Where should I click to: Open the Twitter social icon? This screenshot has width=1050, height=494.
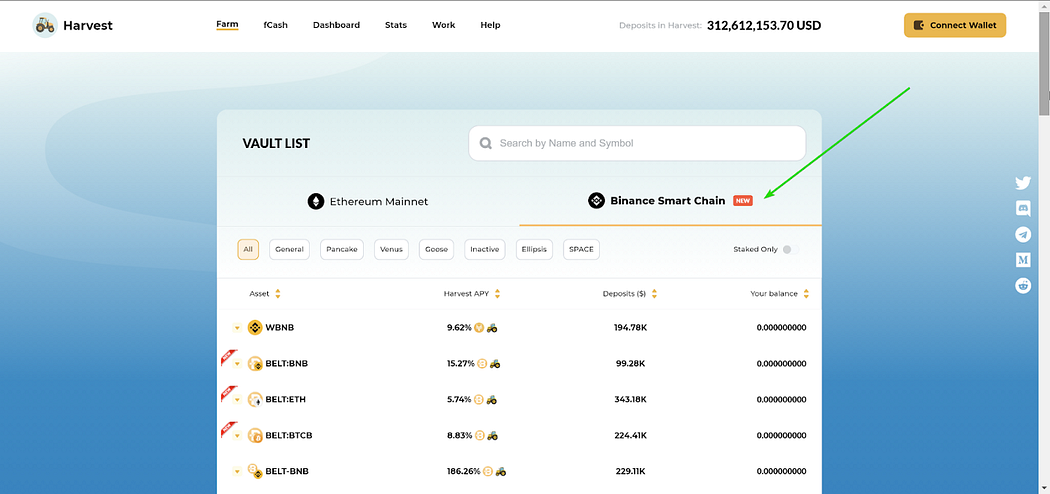(x=1023, y=183)
